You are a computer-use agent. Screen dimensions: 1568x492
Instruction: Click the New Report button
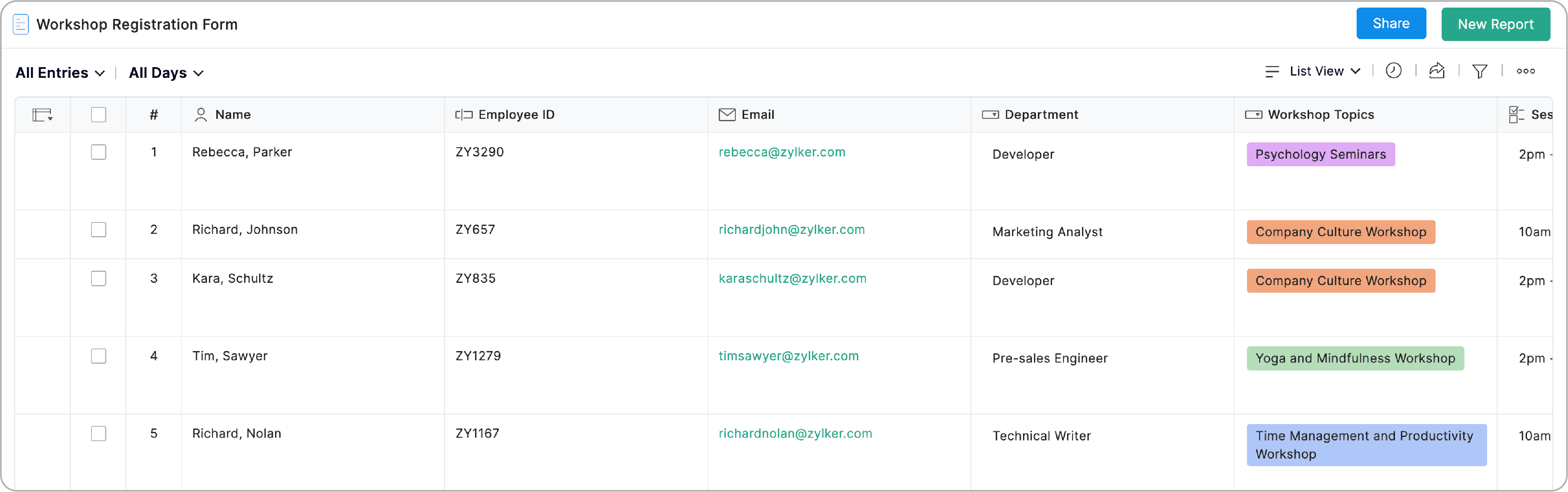coord(1495,24)
